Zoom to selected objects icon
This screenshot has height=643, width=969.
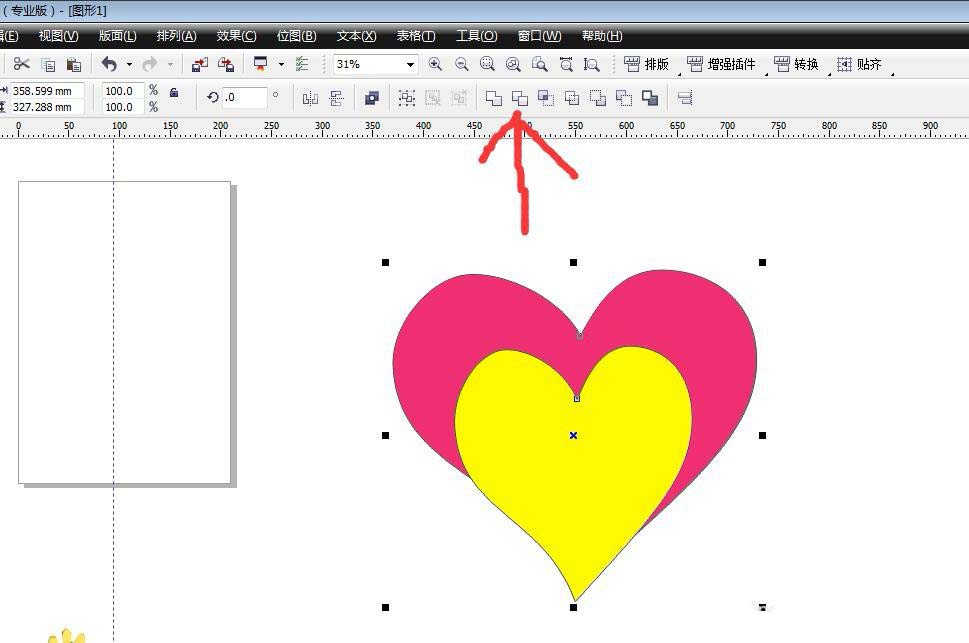click(487, 64)
